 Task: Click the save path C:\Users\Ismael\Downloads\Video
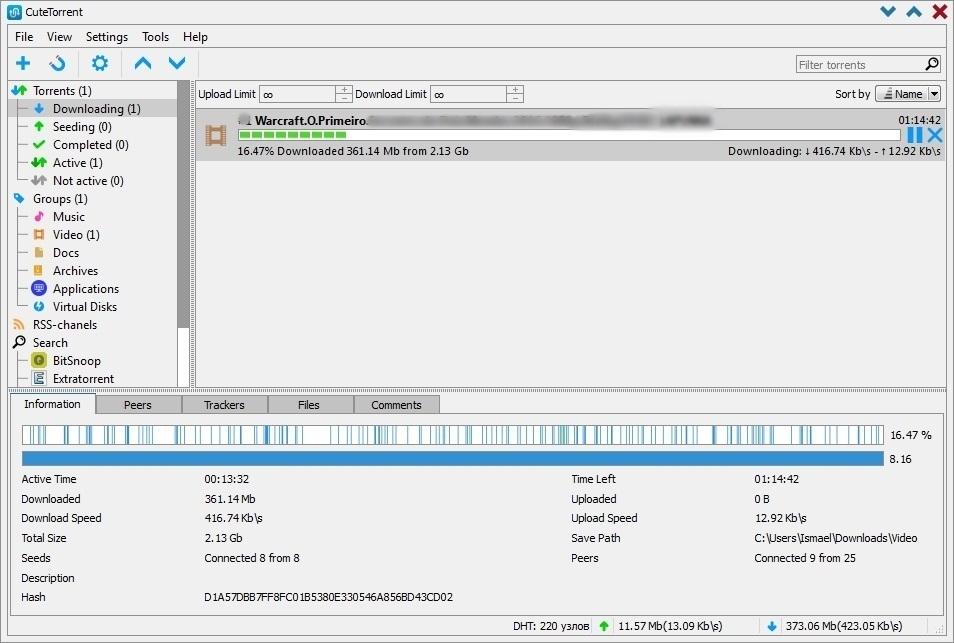pyautogui.click(x=836, y=538)
